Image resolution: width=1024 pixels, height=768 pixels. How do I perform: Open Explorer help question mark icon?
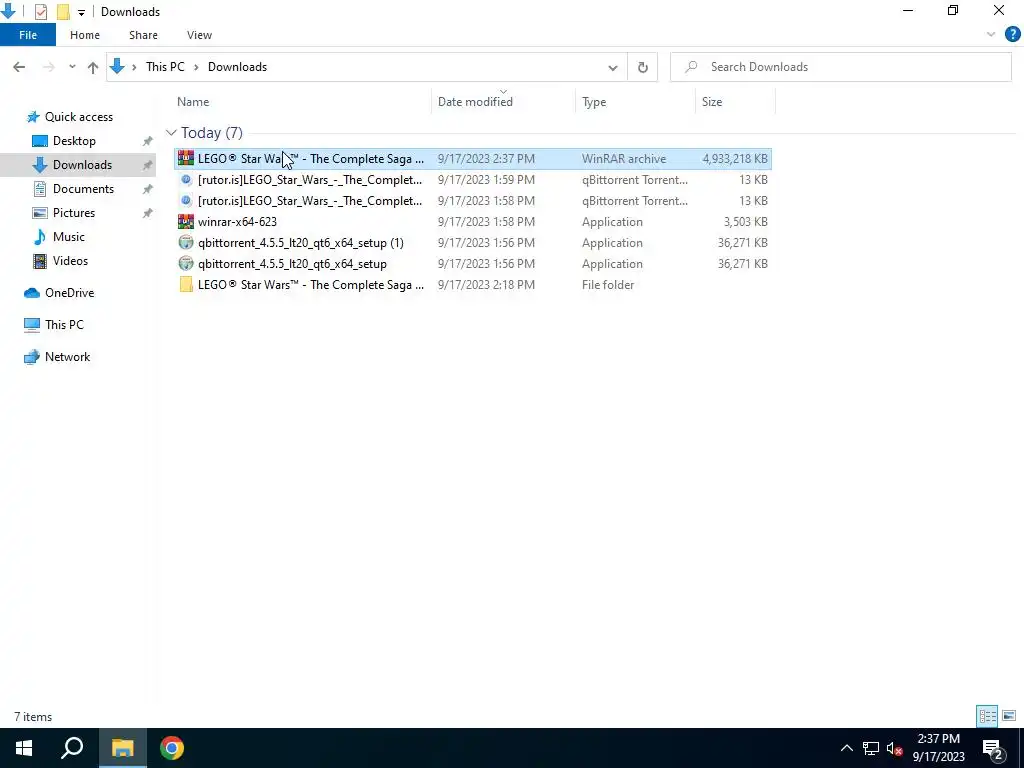pyautogui.click(x=1012, y=35)
